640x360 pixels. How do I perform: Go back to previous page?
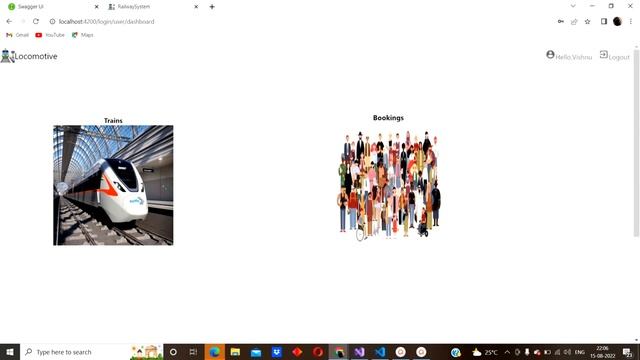click(x=9, y=21)
